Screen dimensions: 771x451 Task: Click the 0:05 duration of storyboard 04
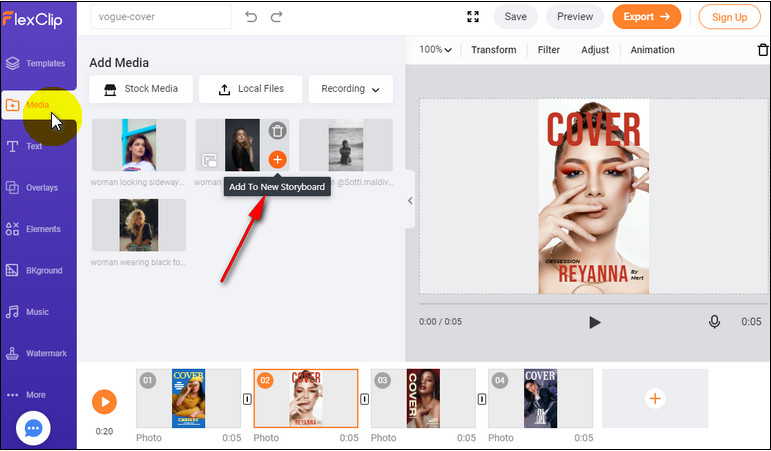[584, 438]
